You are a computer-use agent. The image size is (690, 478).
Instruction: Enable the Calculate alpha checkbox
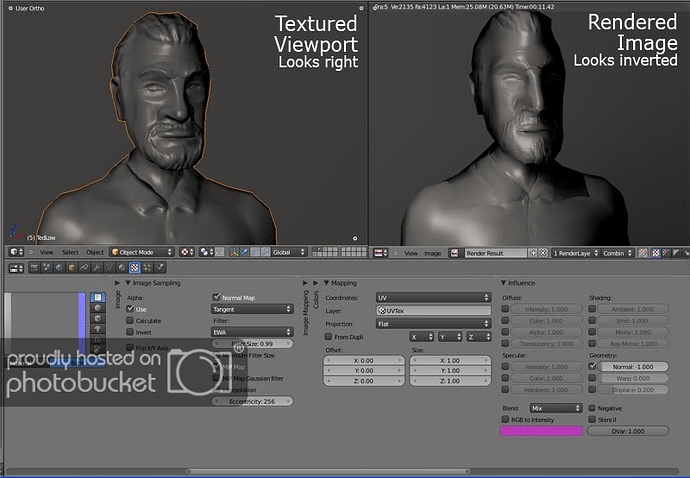(130, 320)
